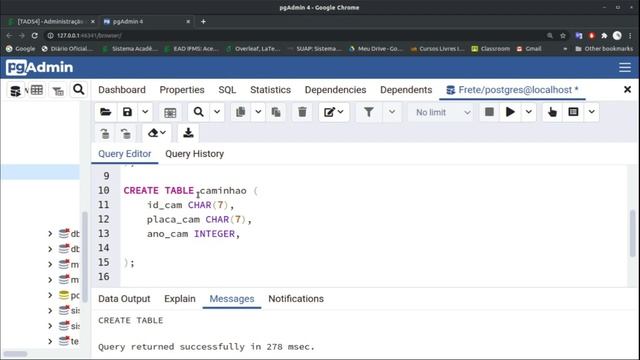Click the Commit database icon
This screenshot has width=640, height=360.
[105, 133]
